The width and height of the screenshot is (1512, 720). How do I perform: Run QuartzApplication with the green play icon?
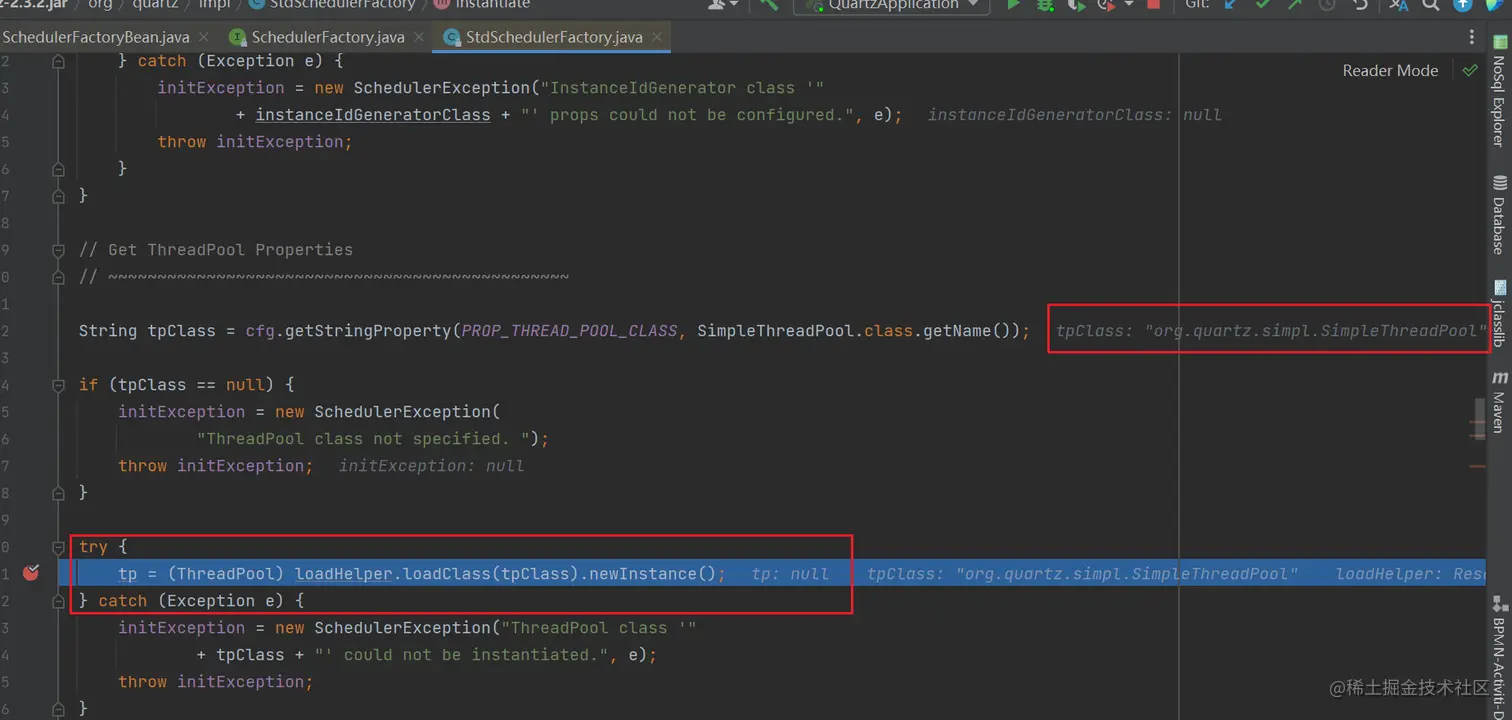click(x=1014, y=5)
